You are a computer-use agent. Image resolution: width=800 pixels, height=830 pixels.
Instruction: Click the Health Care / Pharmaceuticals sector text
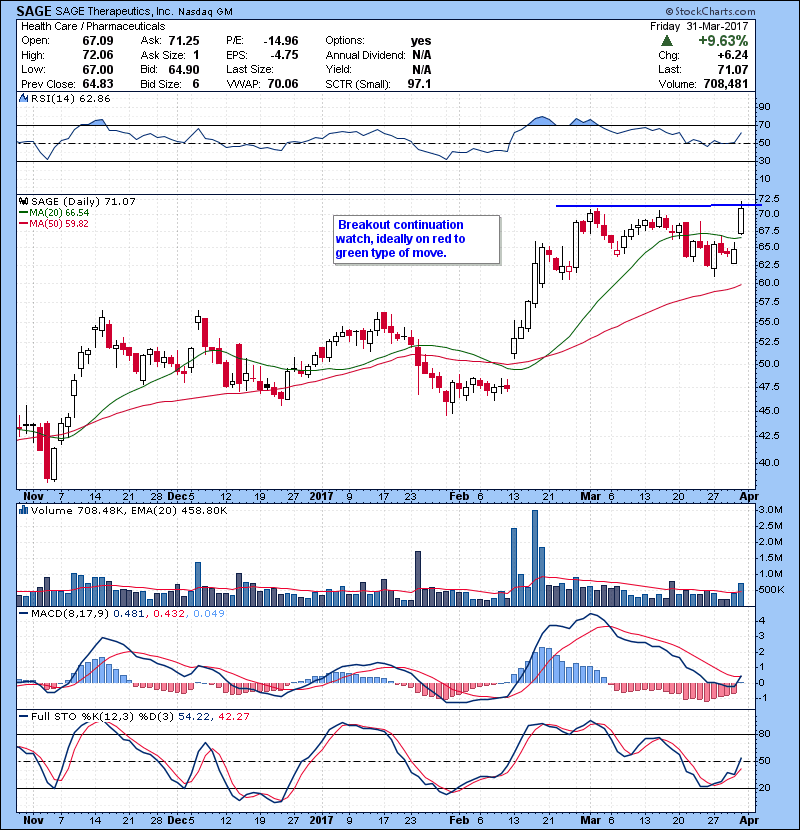pos(93,26)
